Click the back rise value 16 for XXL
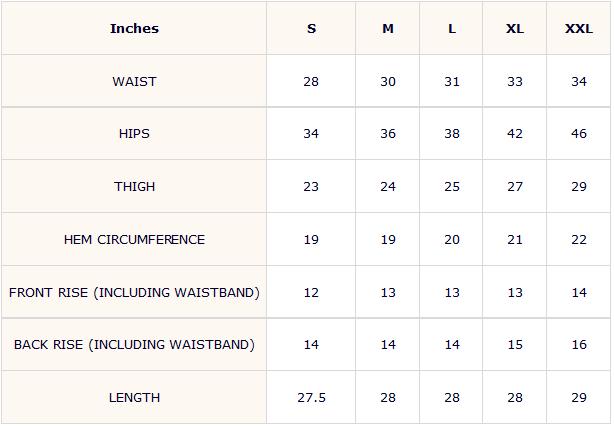Screen dimensions: 614x427 pos(579,345)
